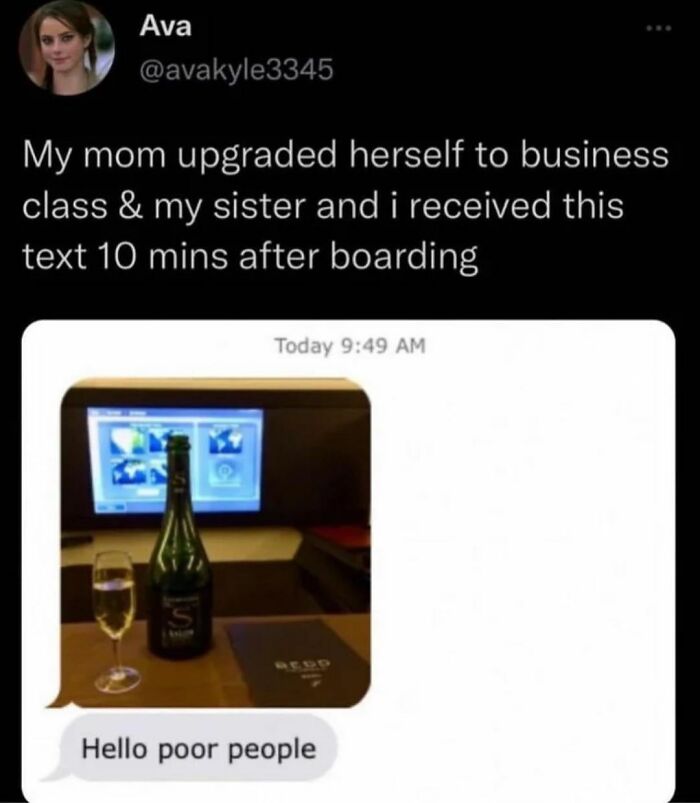Select the tweet text about business class
Image resolution: width=700 pixels, height=803 pixels.
click(x=346, y=205)
